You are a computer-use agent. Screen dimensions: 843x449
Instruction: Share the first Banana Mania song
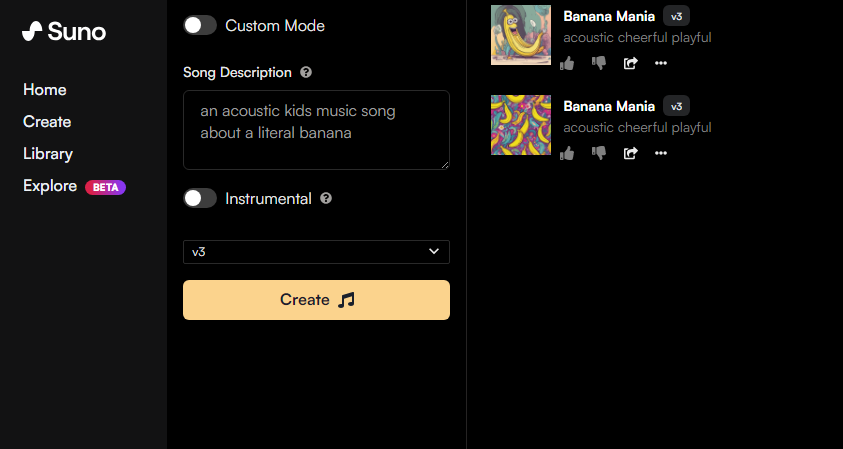click(x=630, y=63)
